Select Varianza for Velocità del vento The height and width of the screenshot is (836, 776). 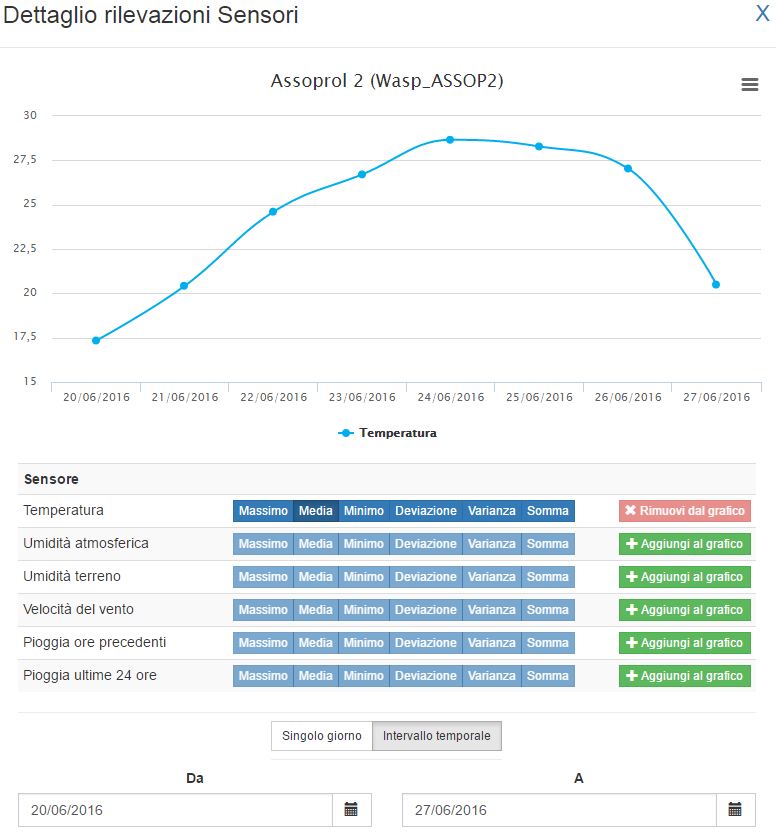click(492, 610)
